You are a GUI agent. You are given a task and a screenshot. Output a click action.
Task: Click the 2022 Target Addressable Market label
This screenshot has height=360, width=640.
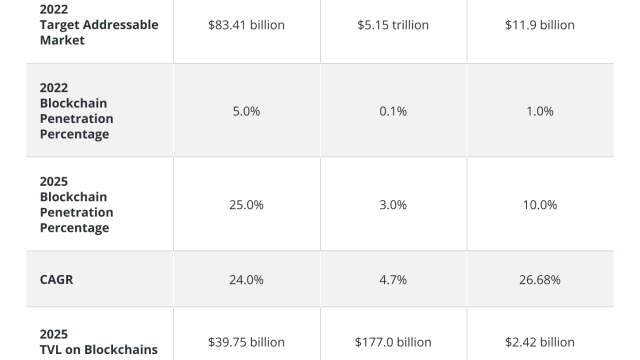click(99, 24)
